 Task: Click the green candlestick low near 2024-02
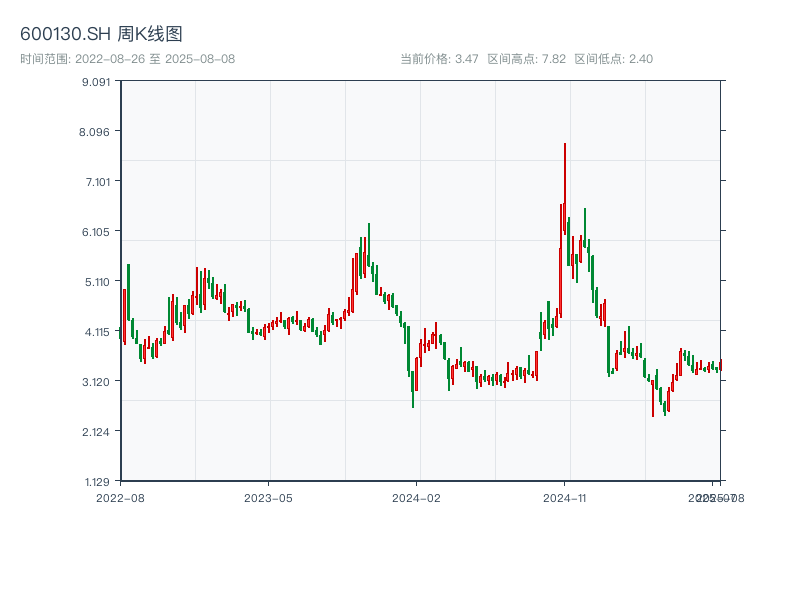click(413, 390)
